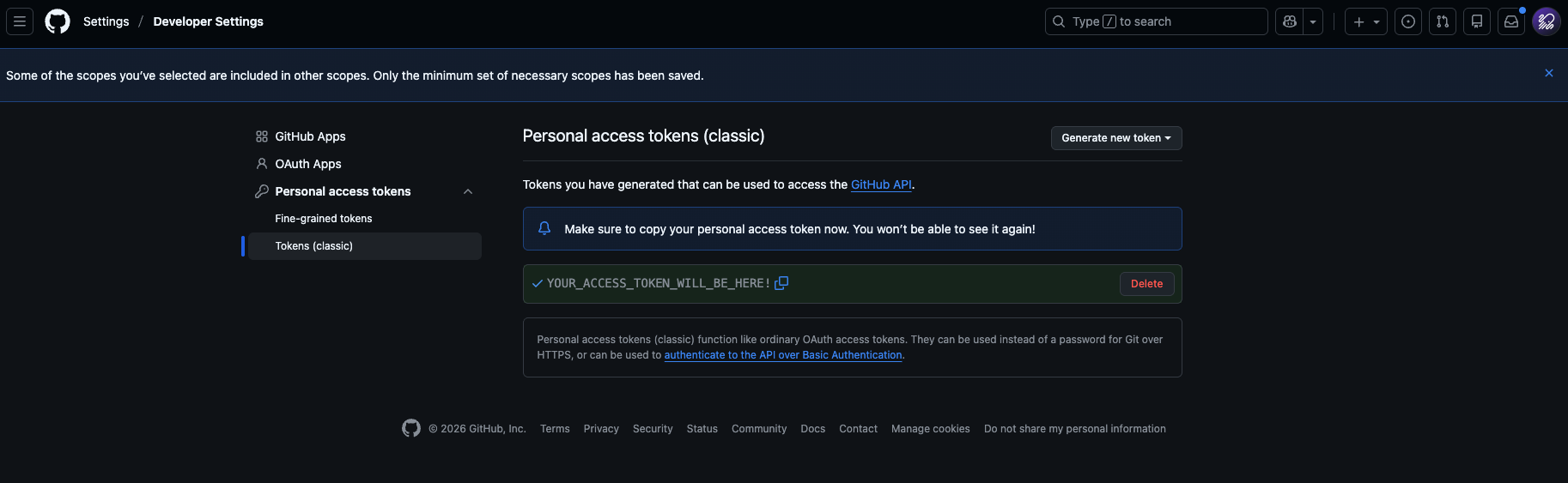
Task: Open authenticate to the API over Basic Authentication link
Action: coord(783,355)
